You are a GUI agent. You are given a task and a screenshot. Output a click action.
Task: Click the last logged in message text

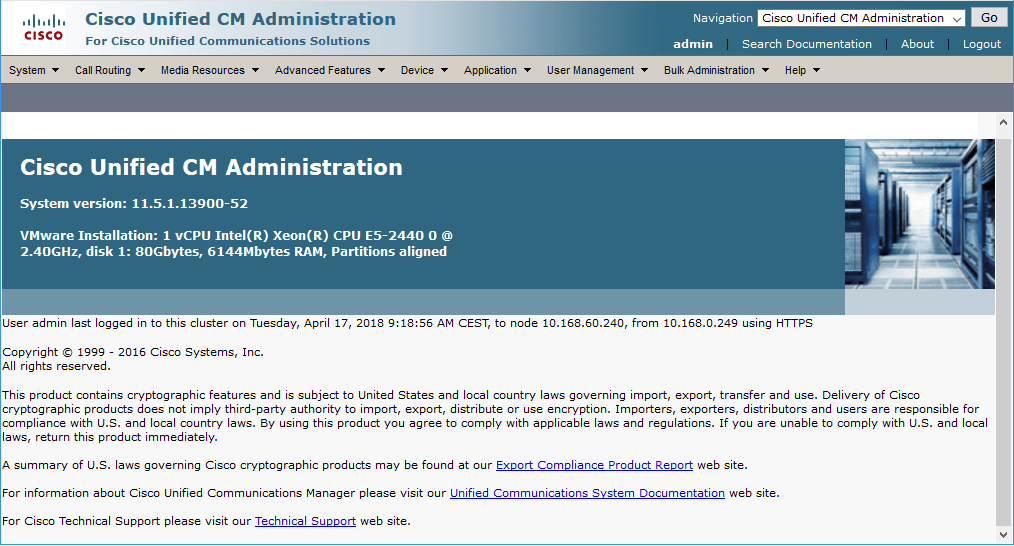407,323
